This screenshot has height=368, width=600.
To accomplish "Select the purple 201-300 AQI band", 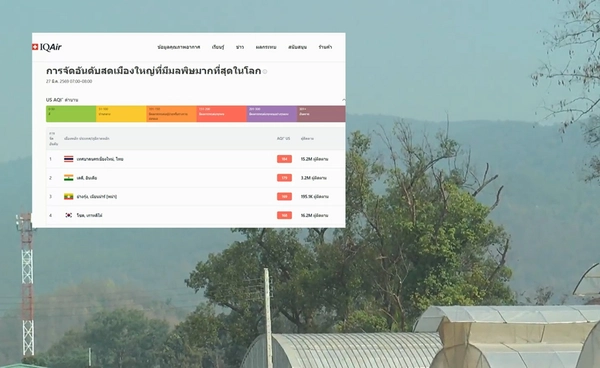I will [x=272, y=114].
